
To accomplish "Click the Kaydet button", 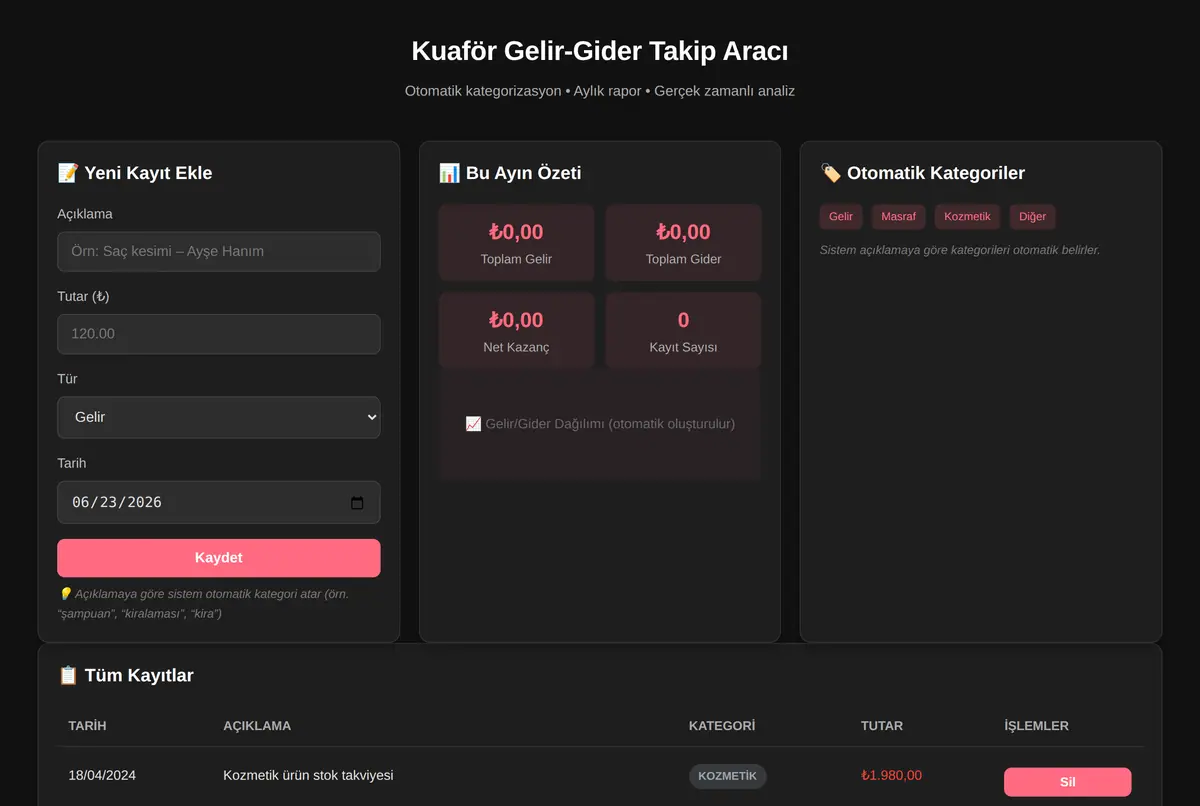I will click(x=219, y=558).
